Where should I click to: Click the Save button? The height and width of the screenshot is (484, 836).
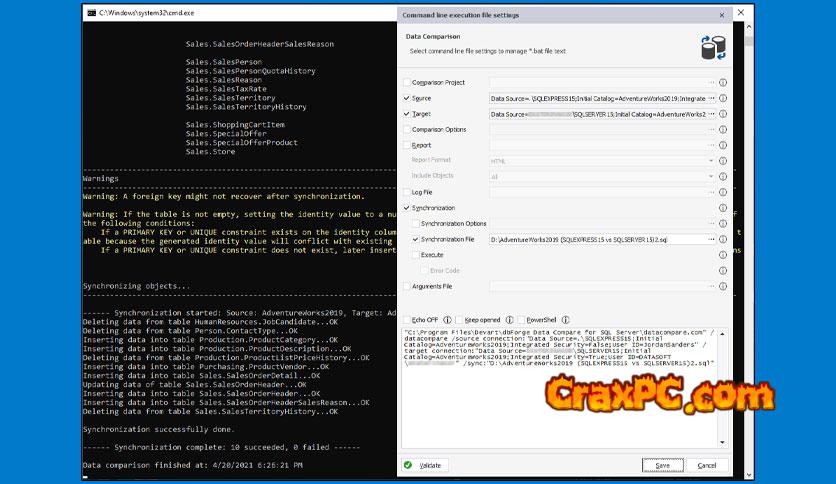(x=662, y=465)
